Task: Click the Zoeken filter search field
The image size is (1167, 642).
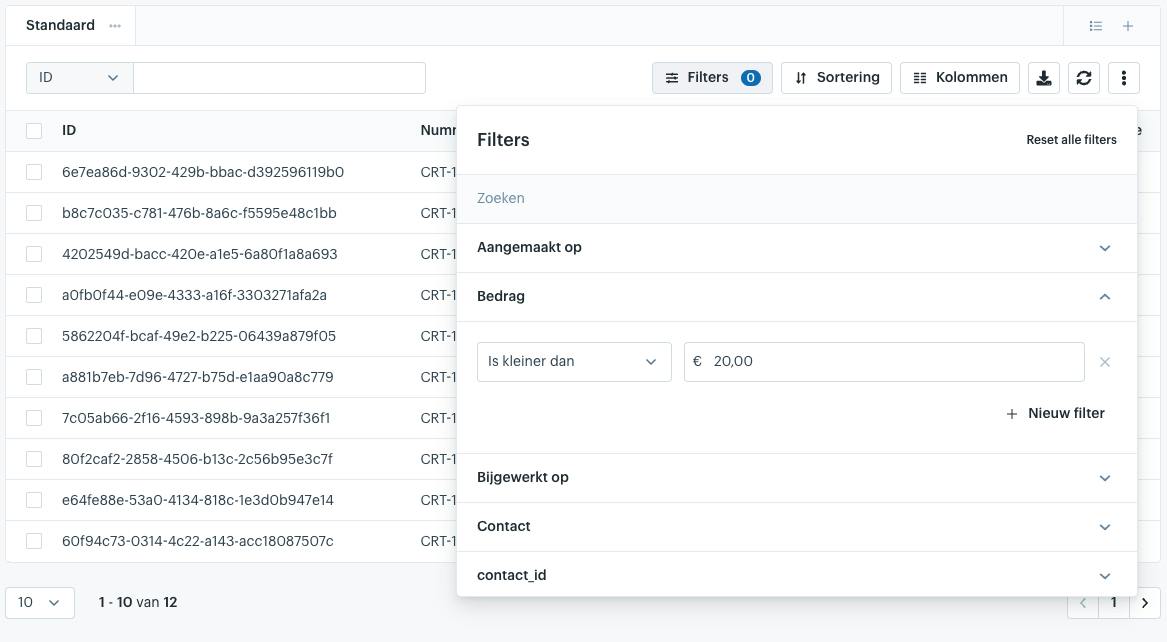Action: [796, 199]
